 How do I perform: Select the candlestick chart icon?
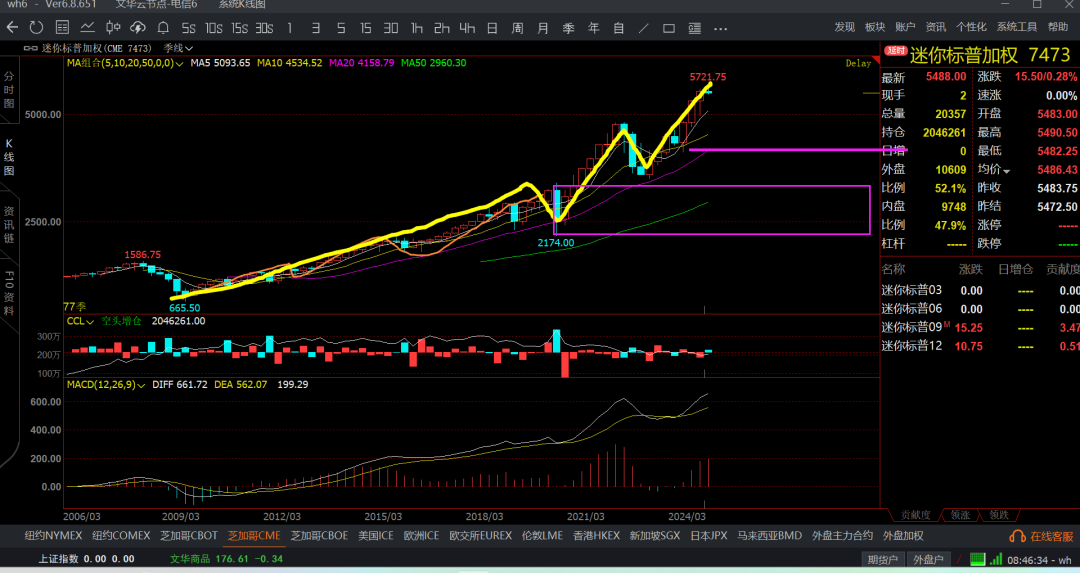click(x=113, y=28)
